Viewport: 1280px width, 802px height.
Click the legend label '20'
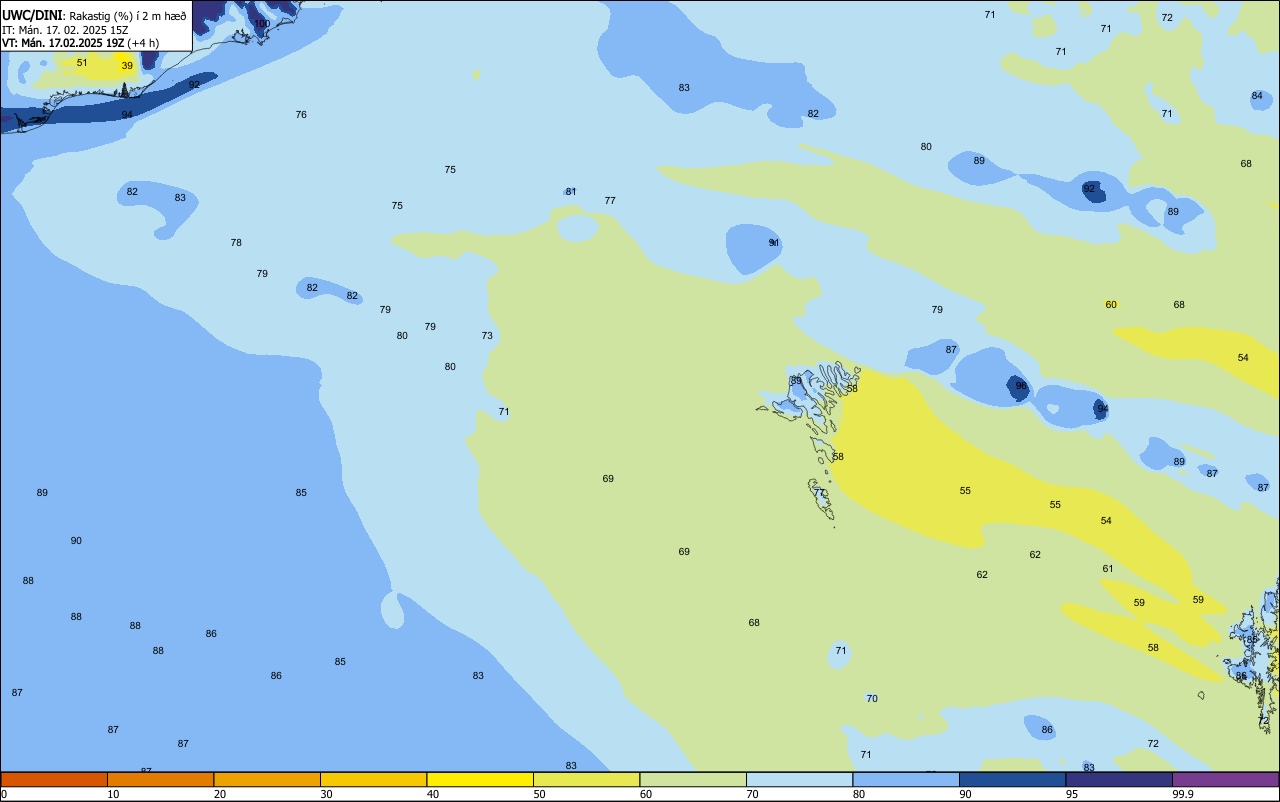[x=220, y=794]
